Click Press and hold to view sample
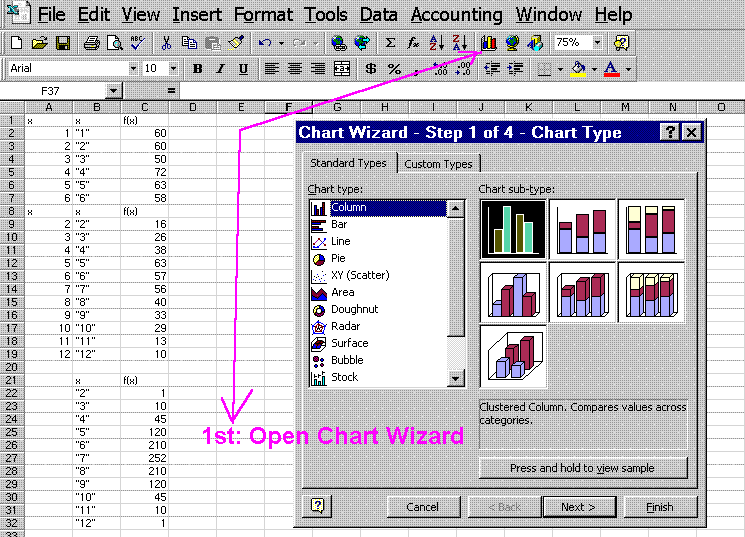 pos(583,468)
